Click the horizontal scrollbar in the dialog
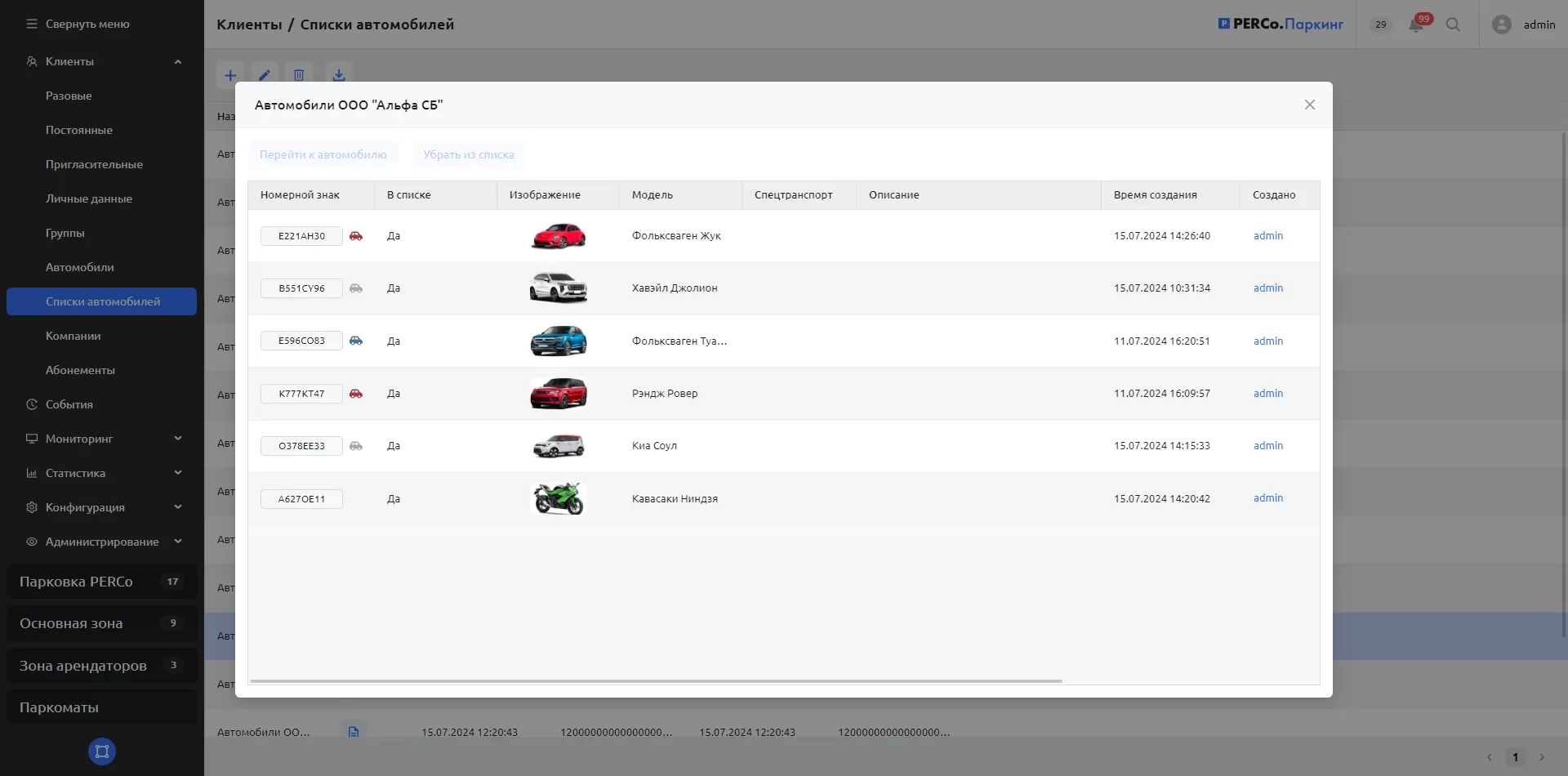 coord(655,680)
